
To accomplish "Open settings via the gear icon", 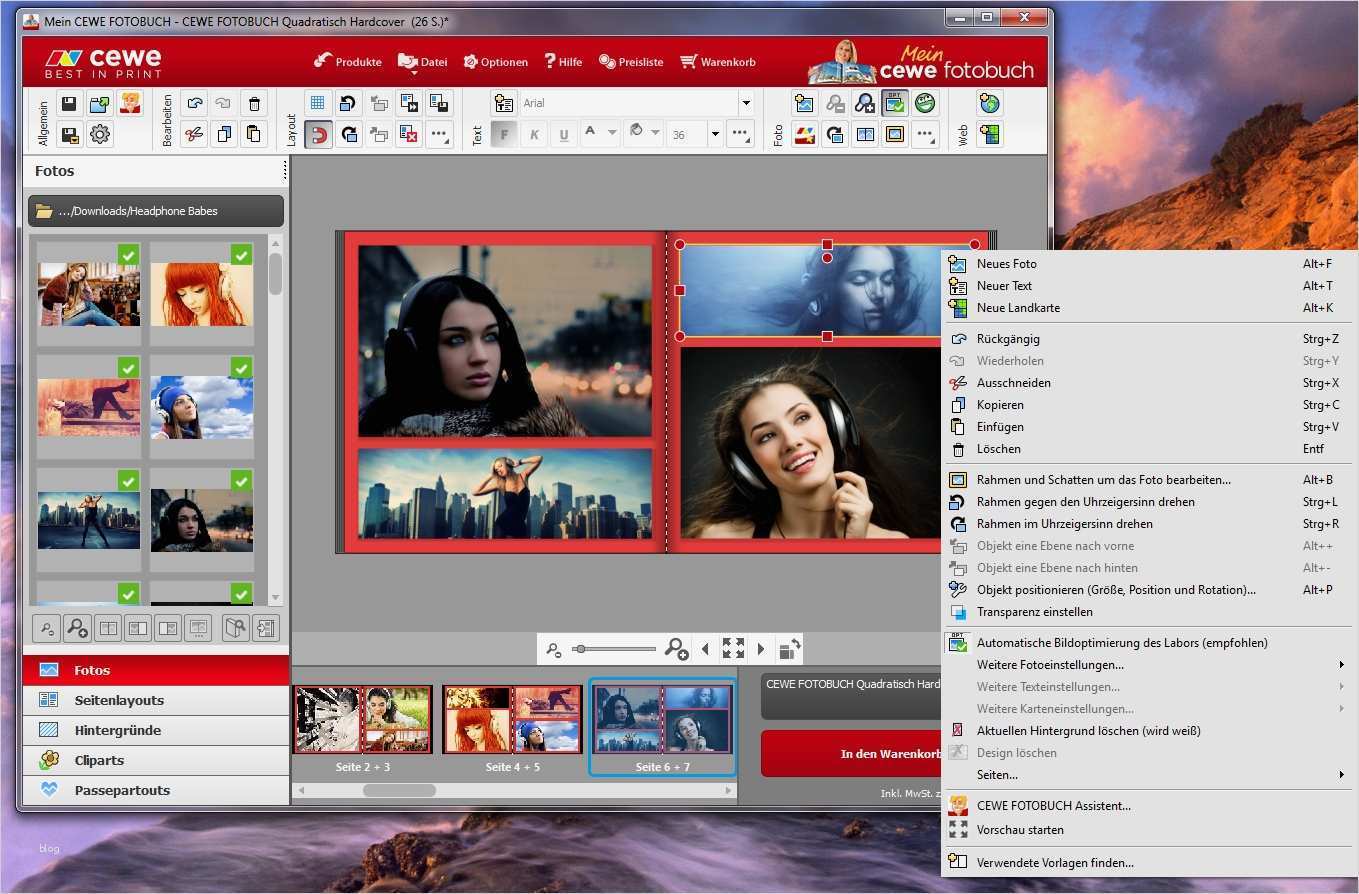I will click(x=99, y=134).
